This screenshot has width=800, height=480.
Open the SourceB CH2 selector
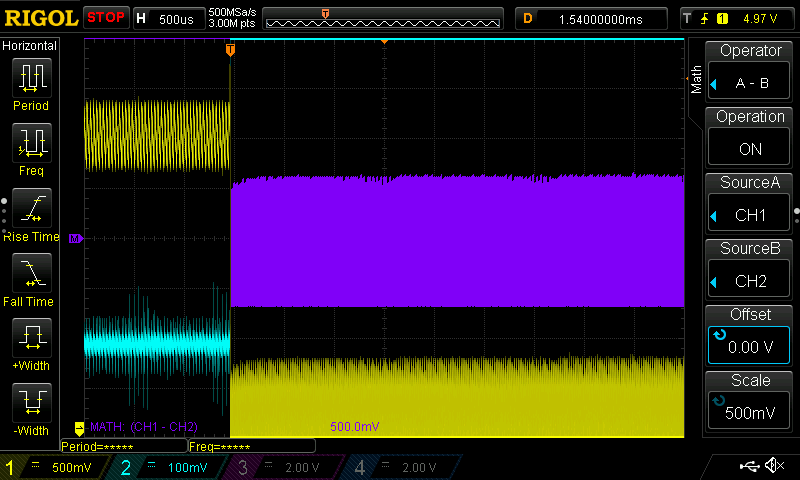(749, 281)
